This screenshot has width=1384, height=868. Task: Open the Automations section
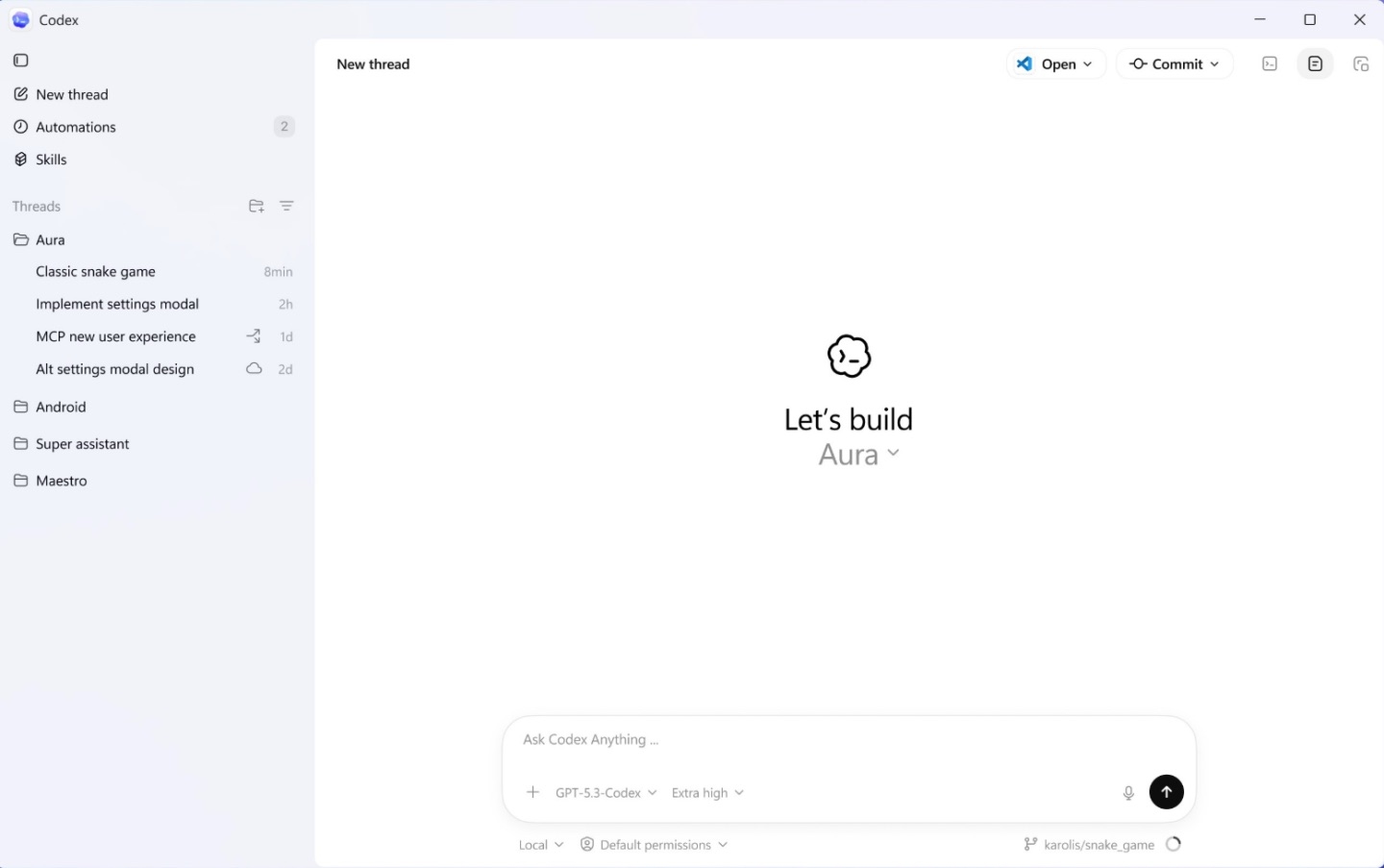click(x=76, y=126)
